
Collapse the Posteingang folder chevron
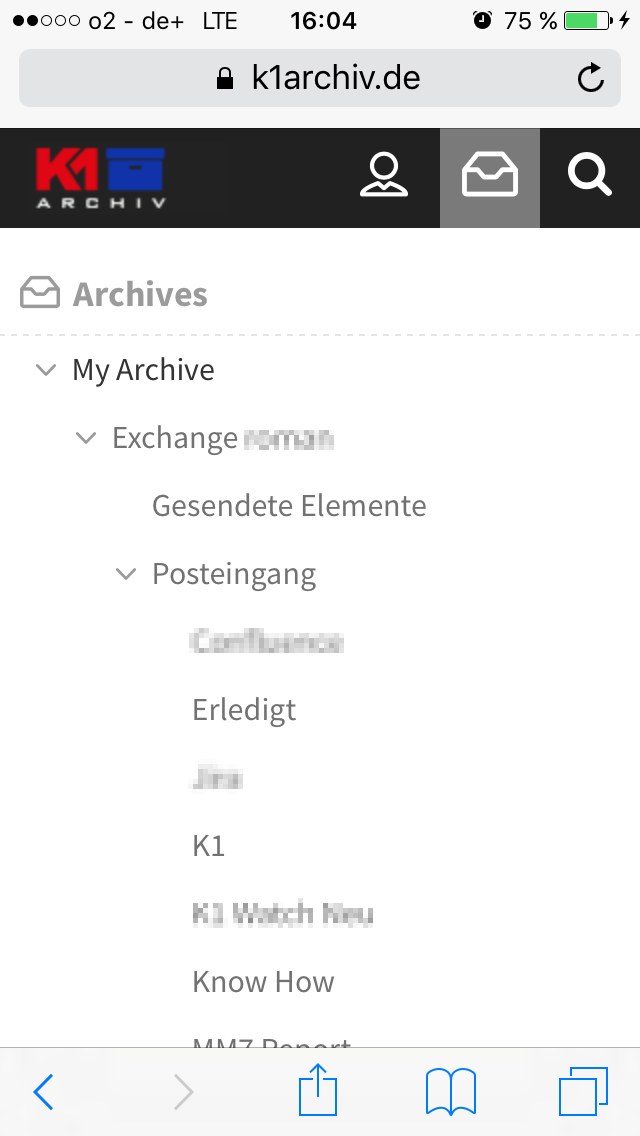126,574
